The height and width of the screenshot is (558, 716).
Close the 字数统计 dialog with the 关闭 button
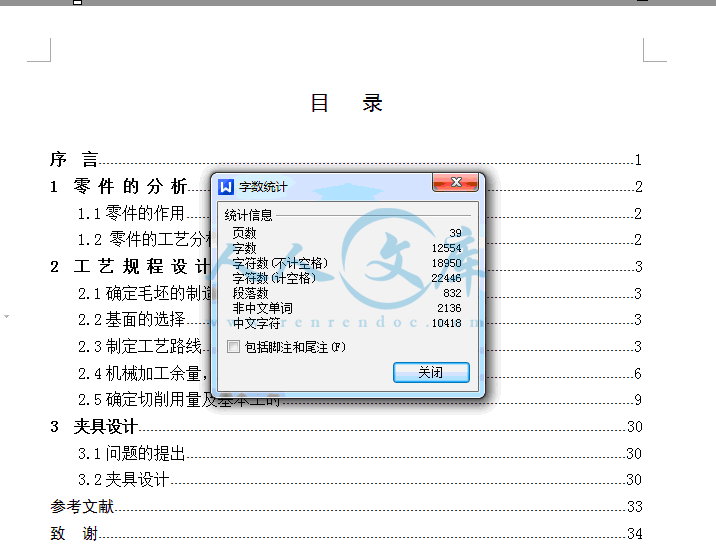(431, 372)
